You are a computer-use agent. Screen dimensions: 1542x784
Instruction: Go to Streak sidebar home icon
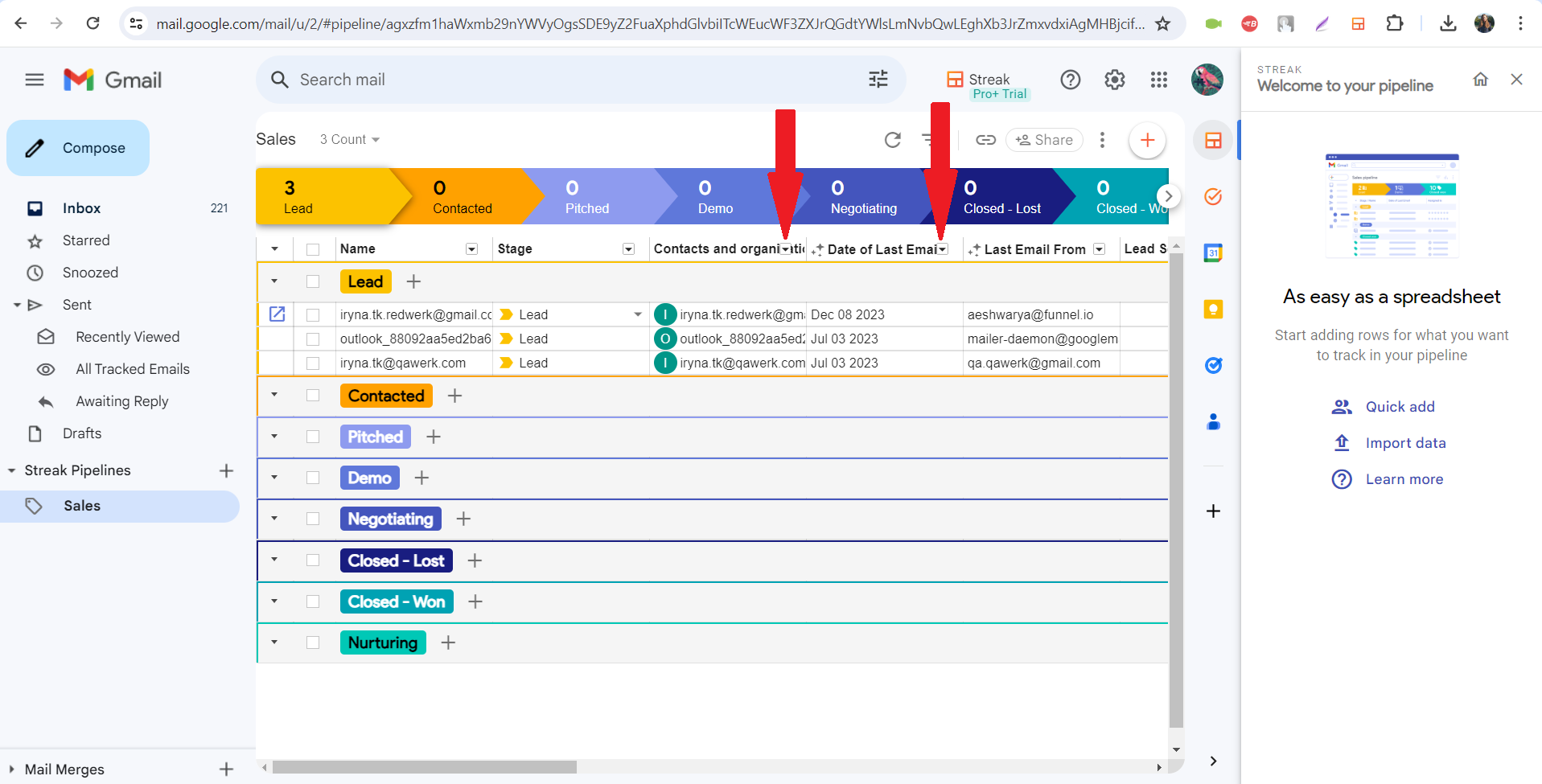[x=1480, y=79]
